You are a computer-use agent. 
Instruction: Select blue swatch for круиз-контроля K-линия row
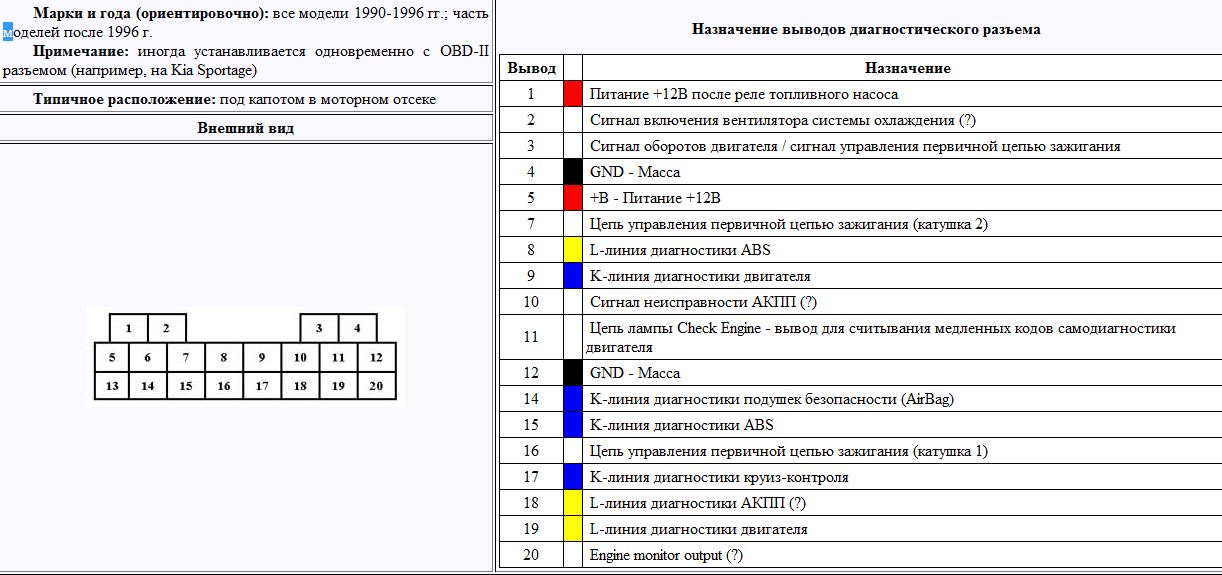pyautogui.click(x=573, y=477)
